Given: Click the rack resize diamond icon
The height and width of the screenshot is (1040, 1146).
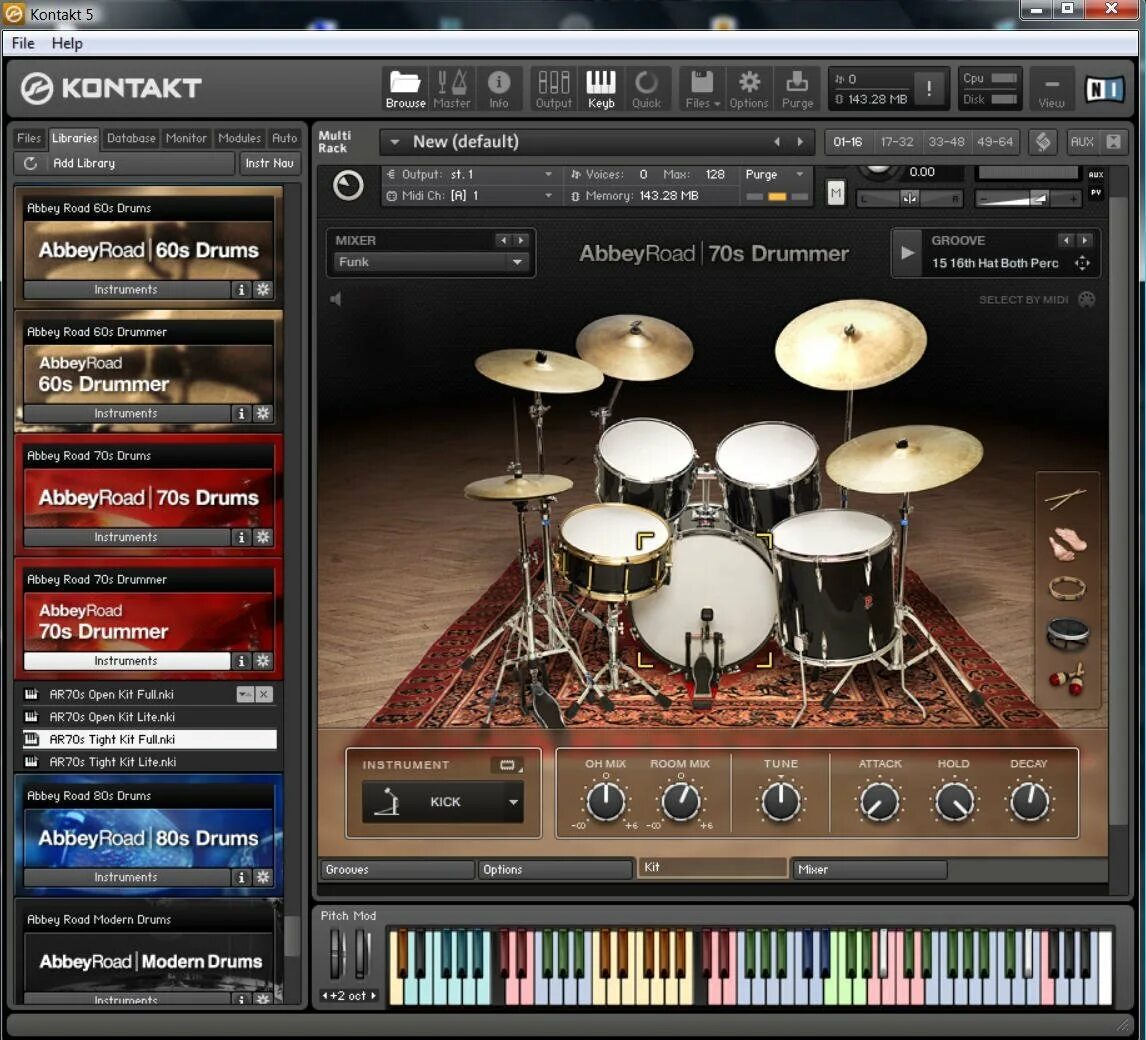Looking at the screenshot, I should pyautogui.click(x=1043, y=142).
